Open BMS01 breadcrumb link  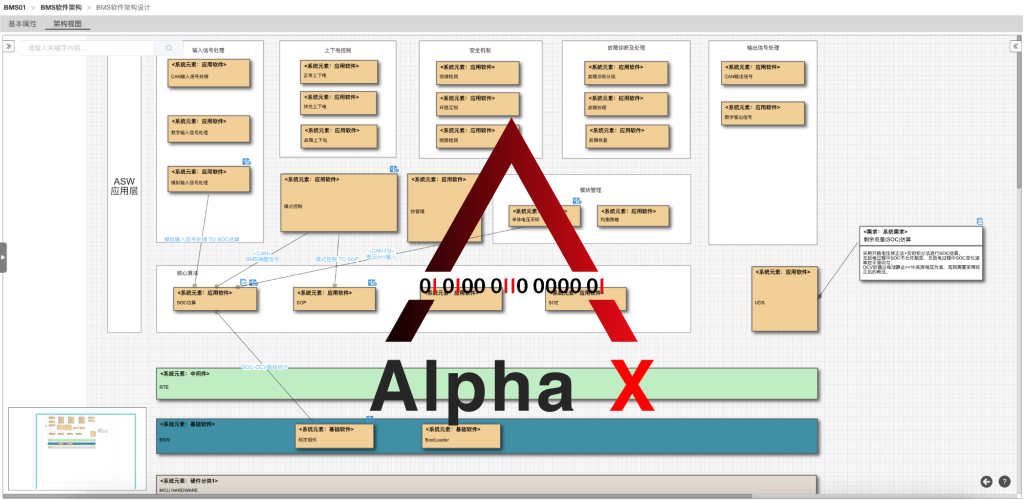14,7
